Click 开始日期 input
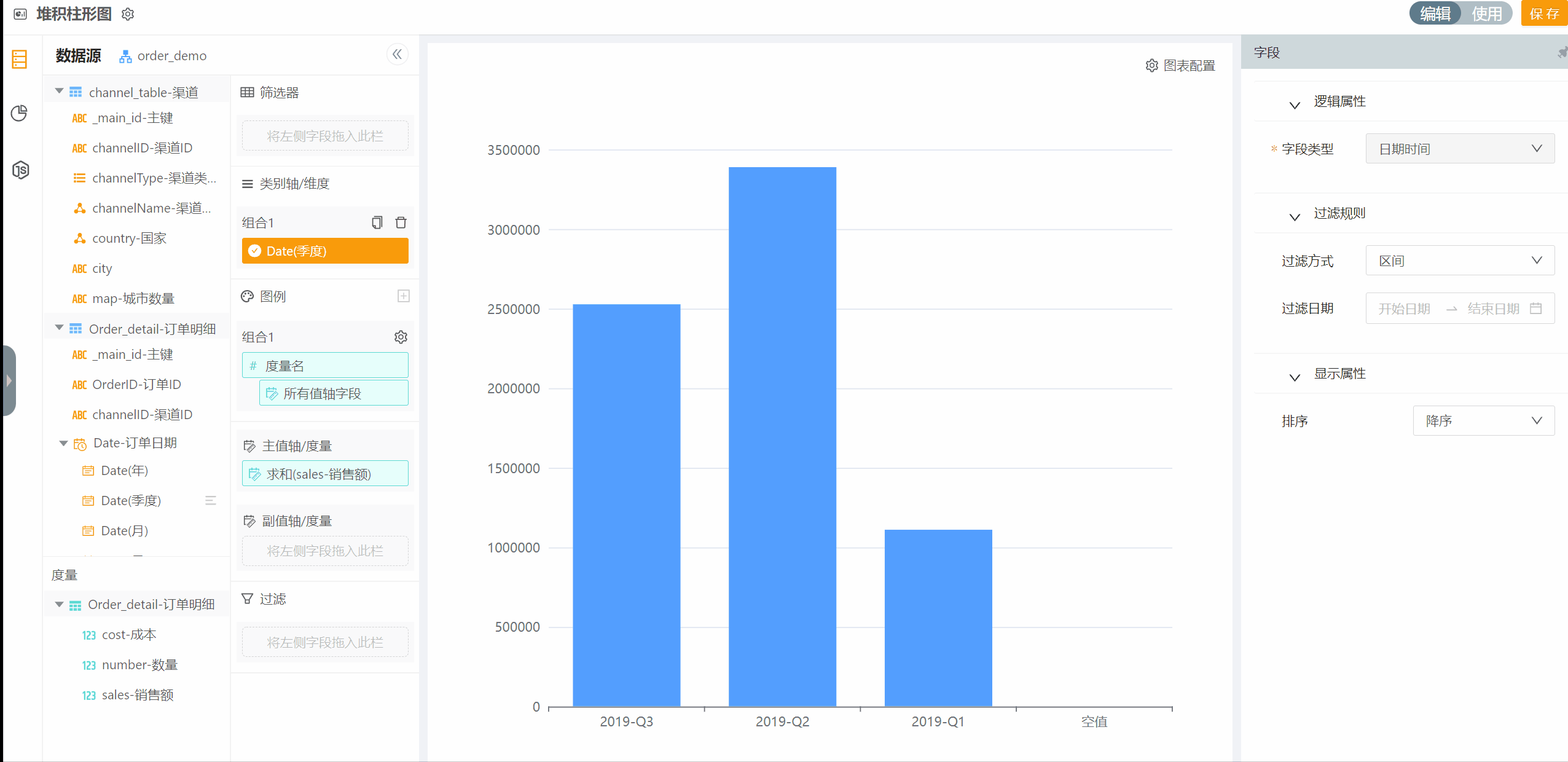The image size is (1568, 762). pos(1405,308)
